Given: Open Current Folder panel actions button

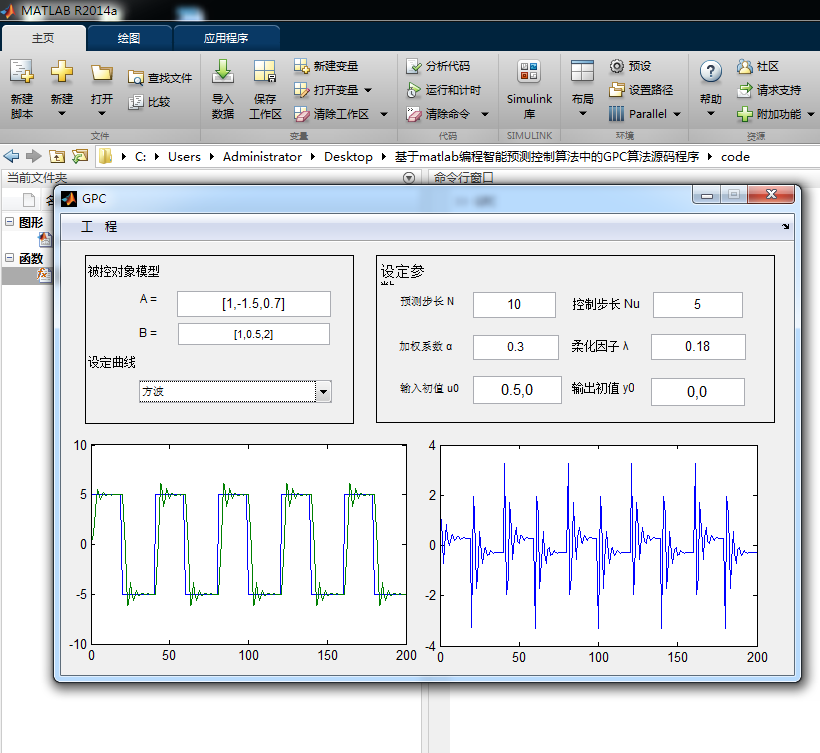Looking at the screenshot, I should [x=409, y=178].
